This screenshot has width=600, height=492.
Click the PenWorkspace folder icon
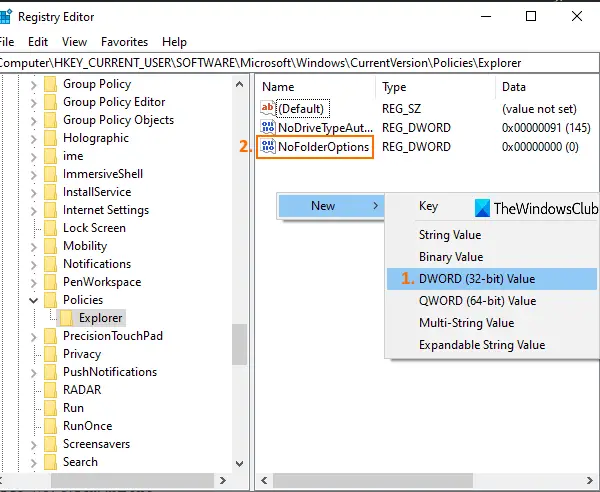pyautogui.click(x=51, y=282)
